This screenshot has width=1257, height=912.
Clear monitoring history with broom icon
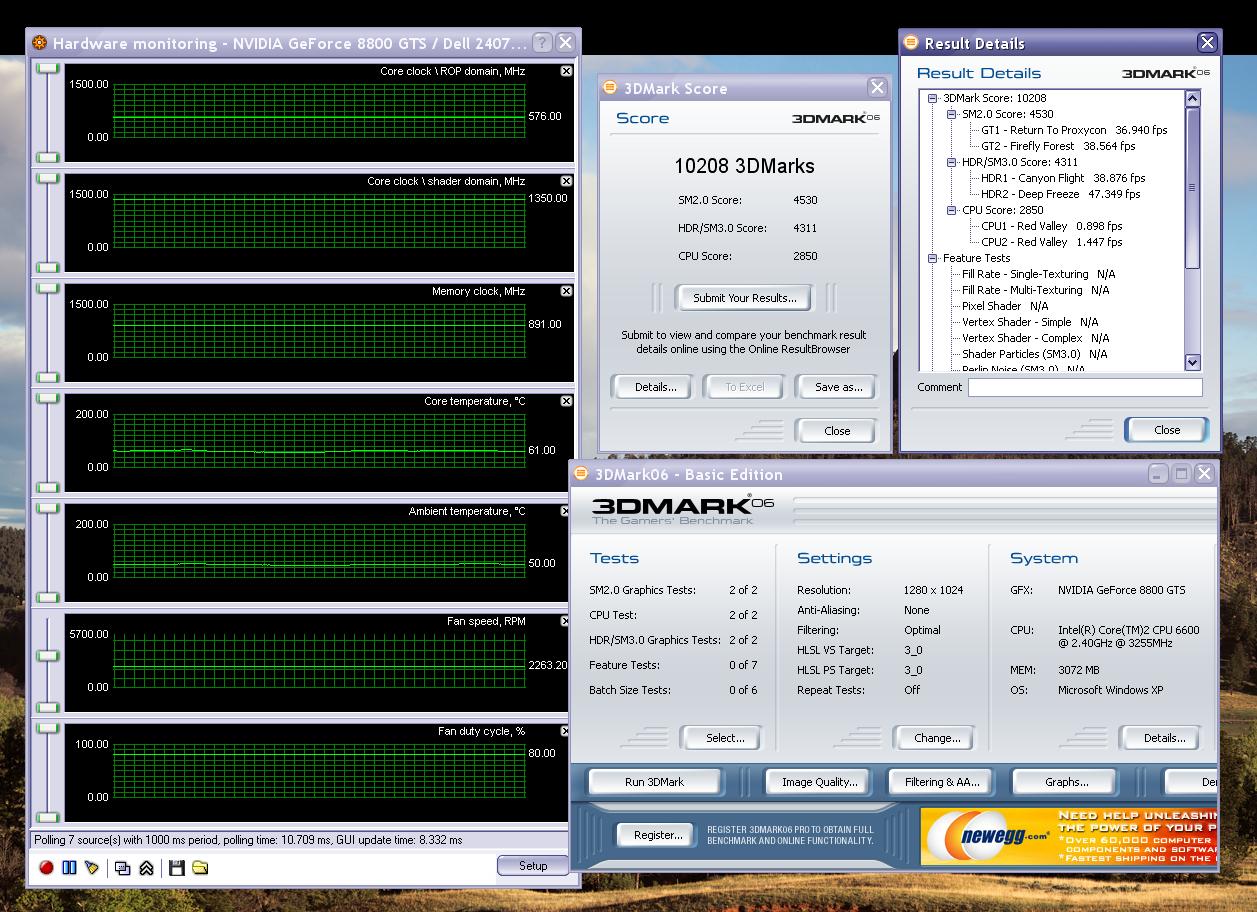[92, 867]
